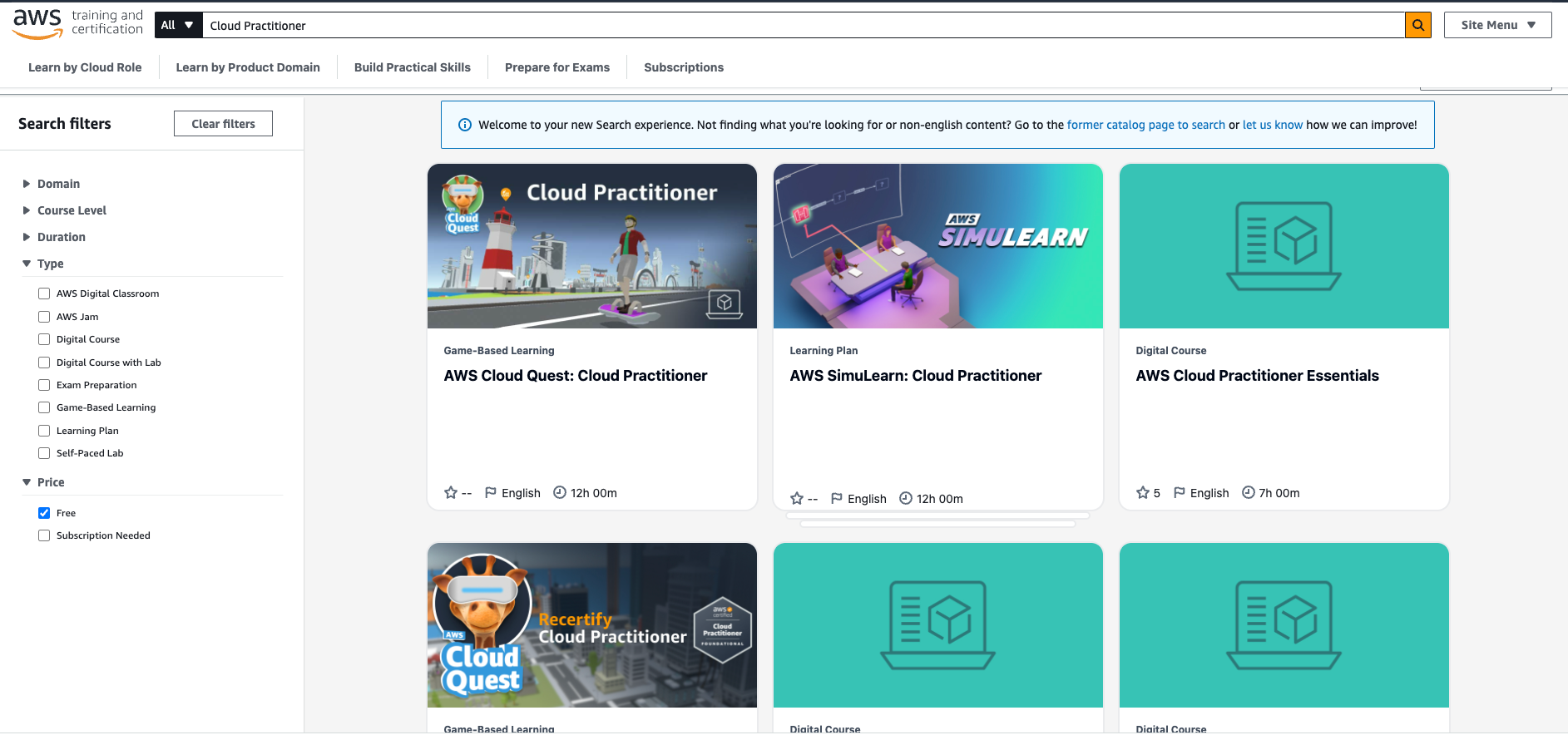Click the star rating icon on SimuLearn card
This screenshot has width=1568, height=735.
[797, 498]
